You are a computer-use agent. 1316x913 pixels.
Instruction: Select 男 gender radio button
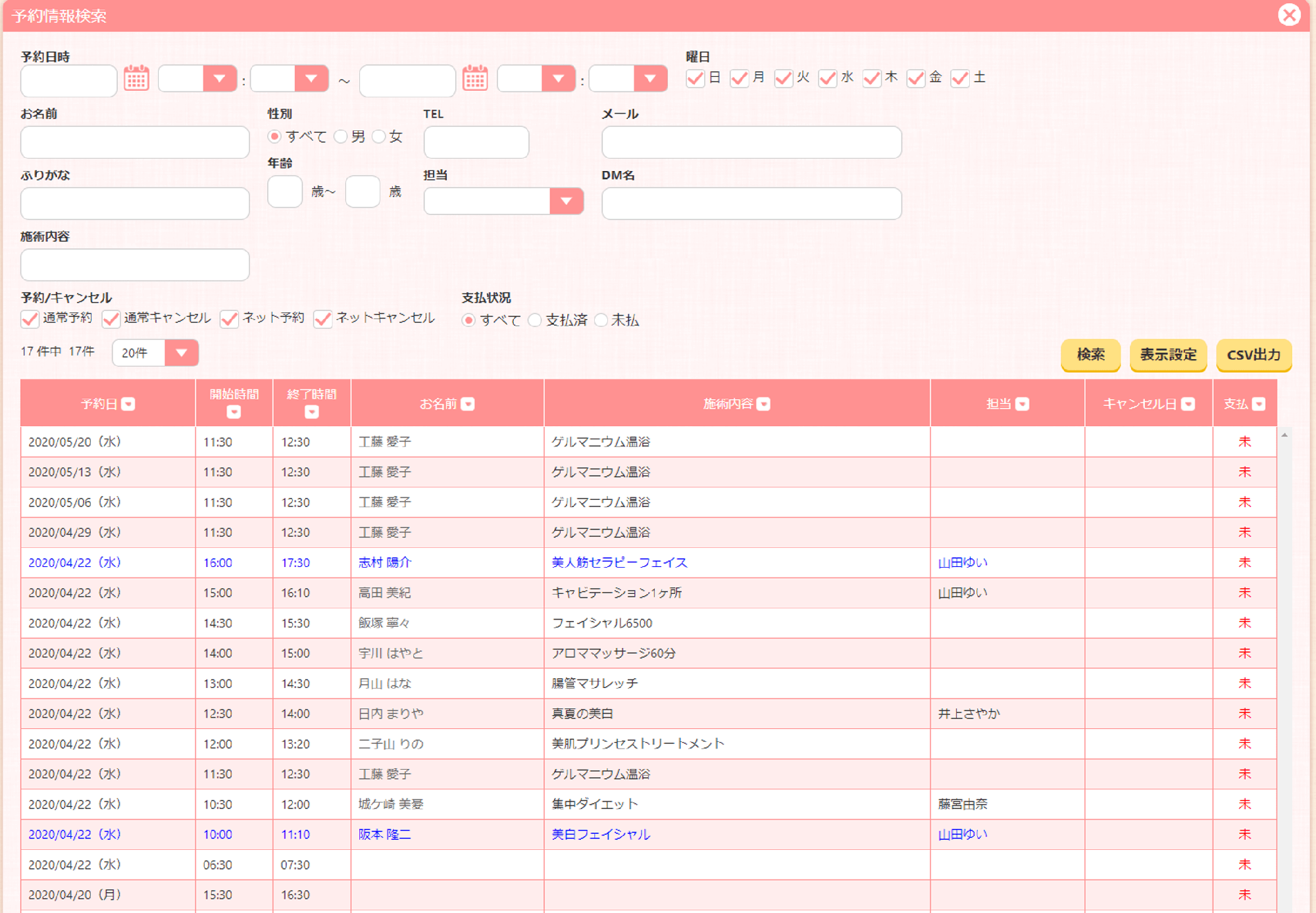point(340,136)
